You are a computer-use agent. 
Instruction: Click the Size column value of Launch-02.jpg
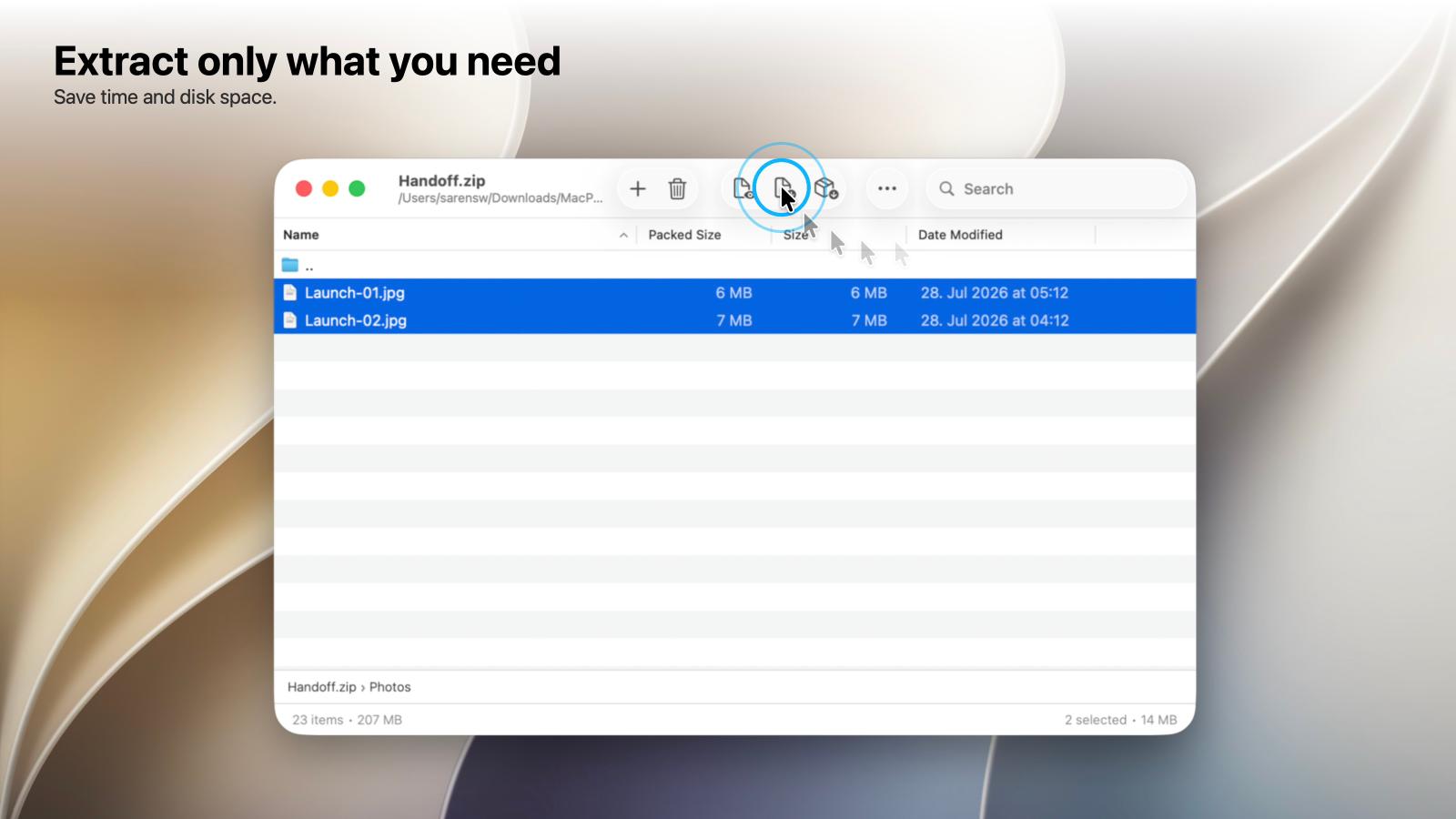point(869,320)
